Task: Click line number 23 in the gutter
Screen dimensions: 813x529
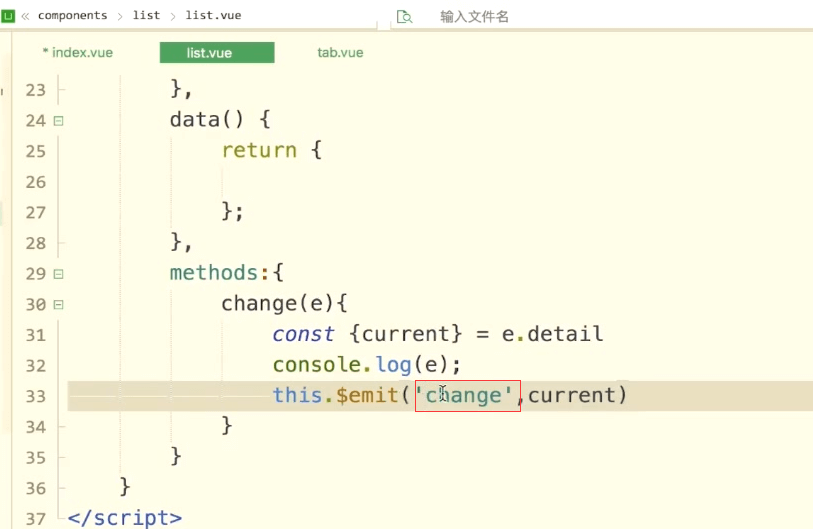Action: tap(36, 90)
